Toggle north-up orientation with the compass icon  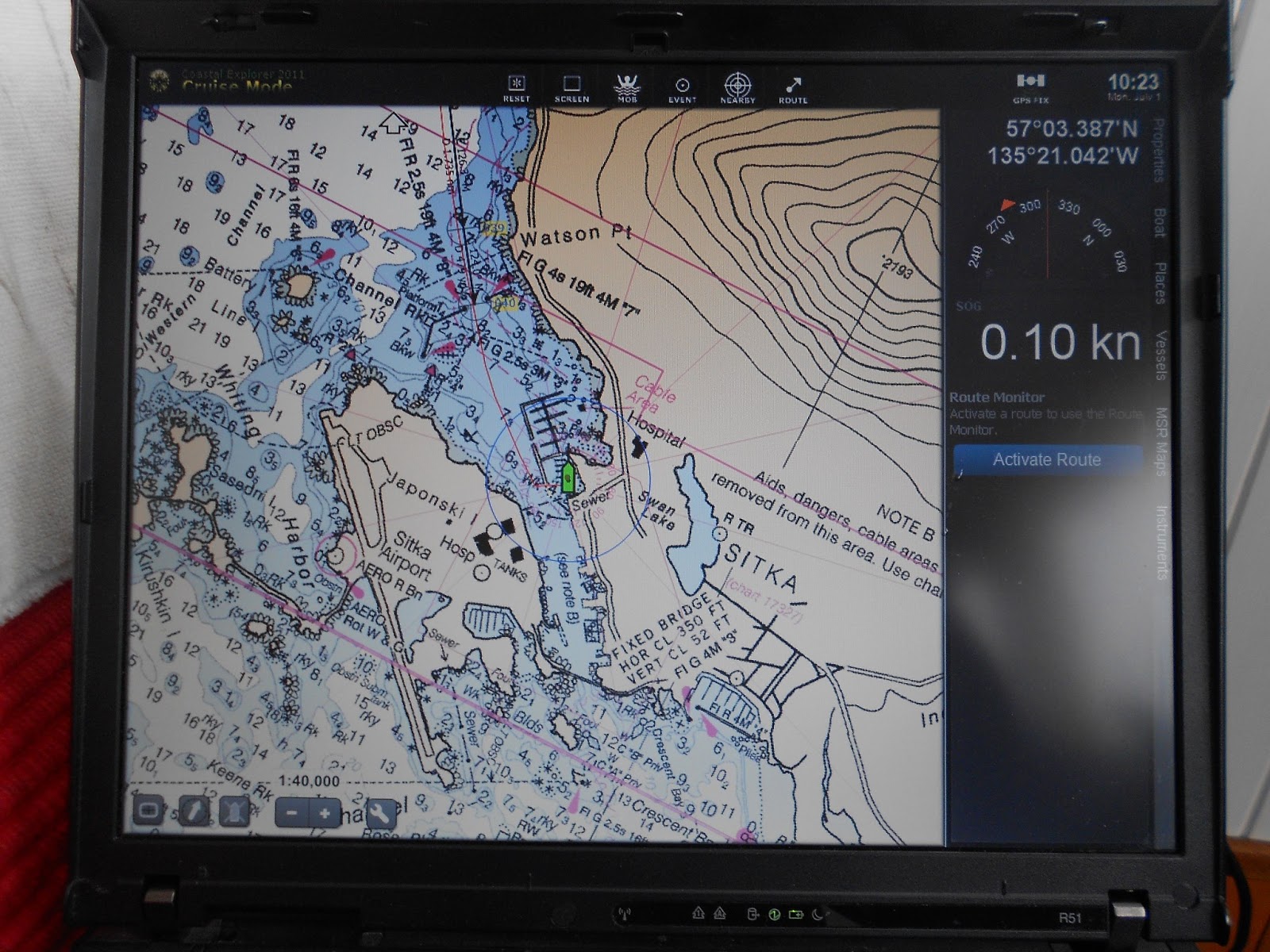(193, 812)
